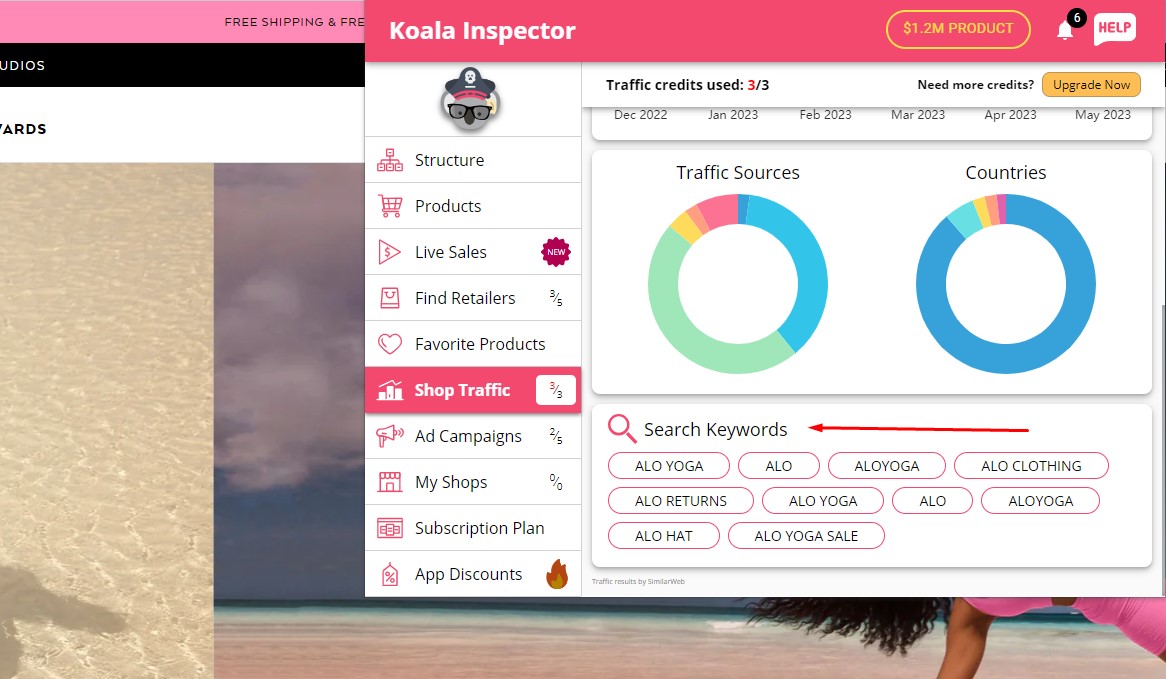The image size is (1166, 679).
Task: Click the Ad Campaigns megaphone icon
Action: 390,436
